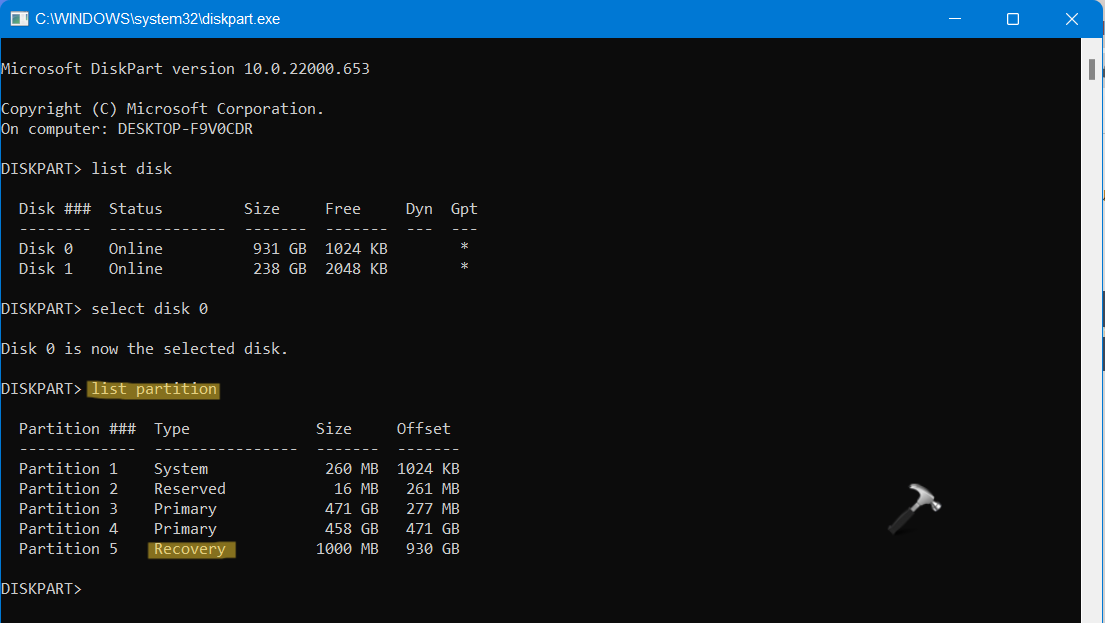Click the 16 MB partition size
Image resolution: width=1105 pixels, height=623 pixels.
click(356, 489)
